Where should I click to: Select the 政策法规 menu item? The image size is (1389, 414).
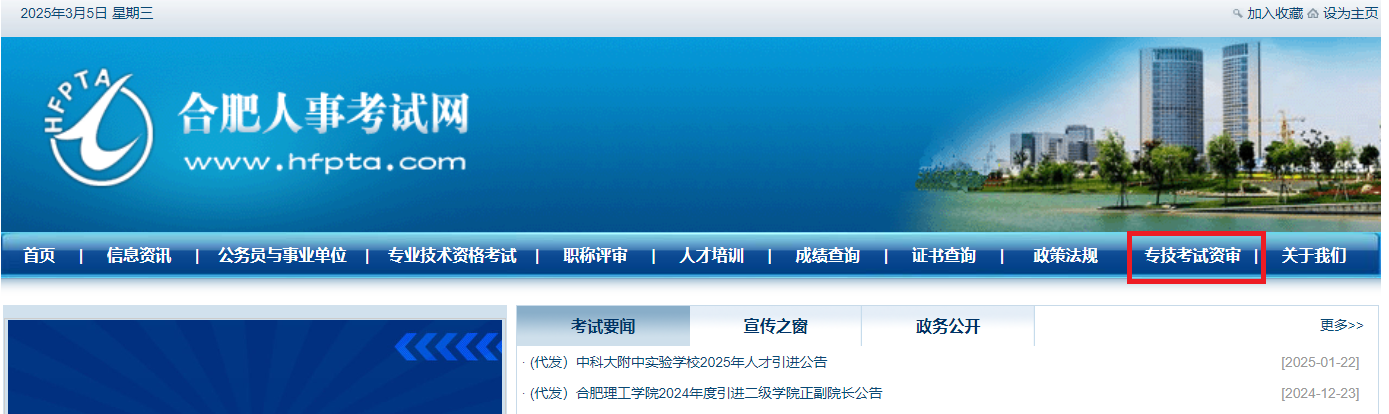1065,256
